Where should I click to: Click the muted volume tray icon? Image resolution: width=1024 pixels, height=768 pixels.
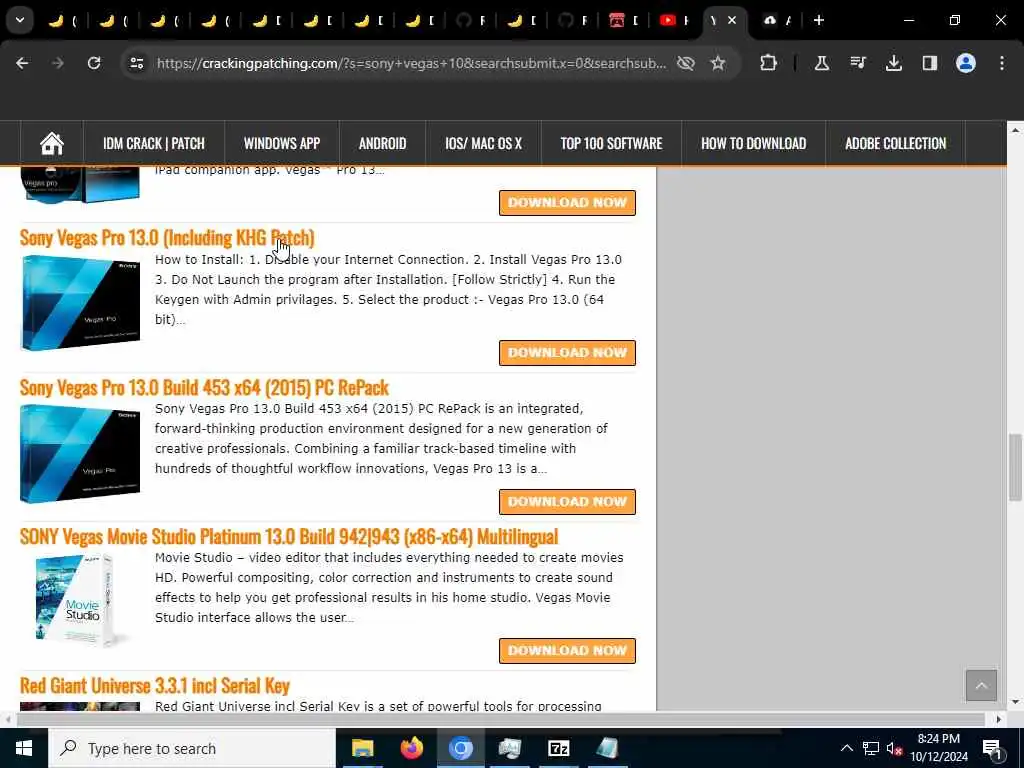click(894, 748)
